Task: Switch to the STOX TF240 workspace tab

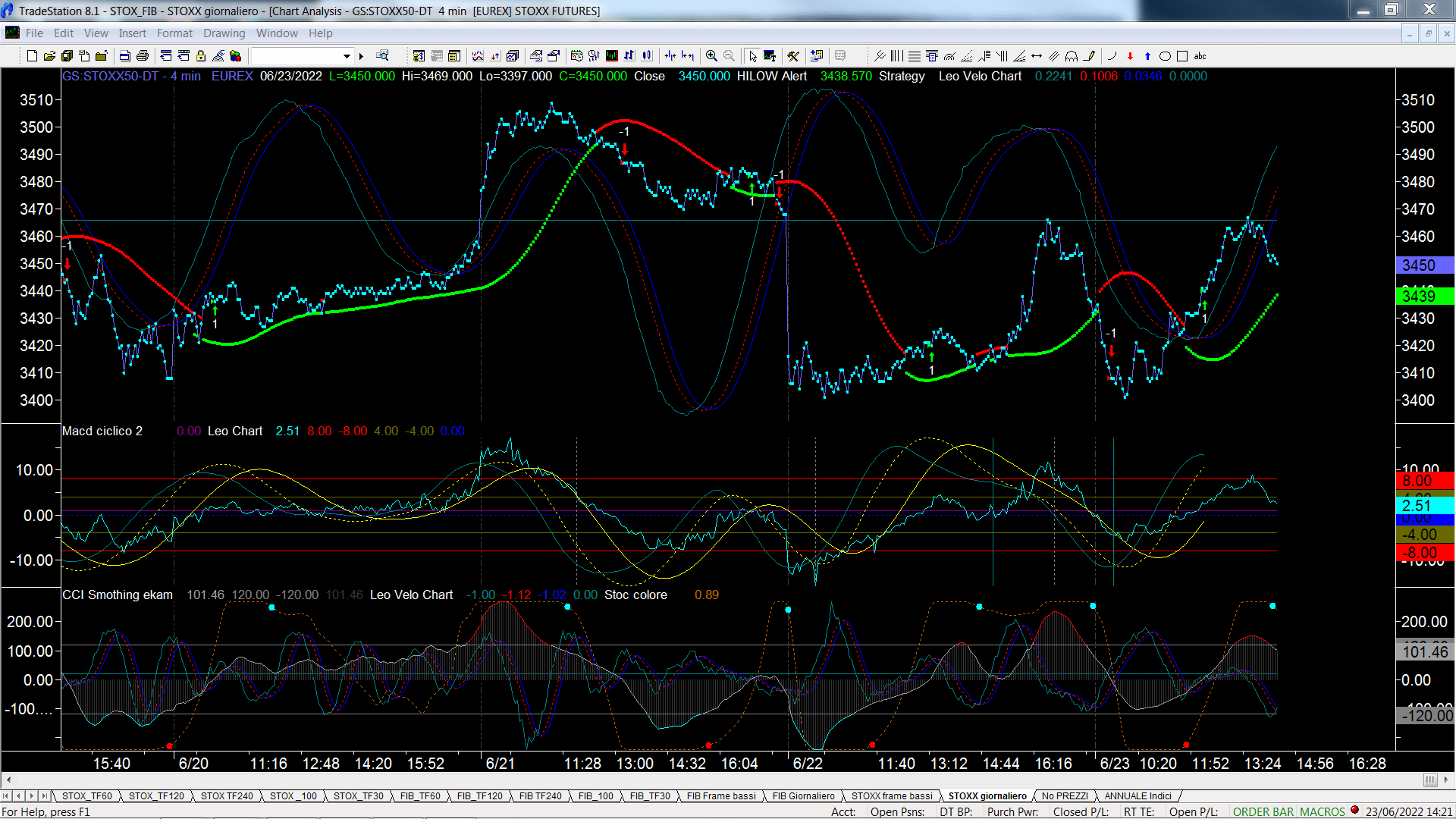Action: click(x=227, y=796)
